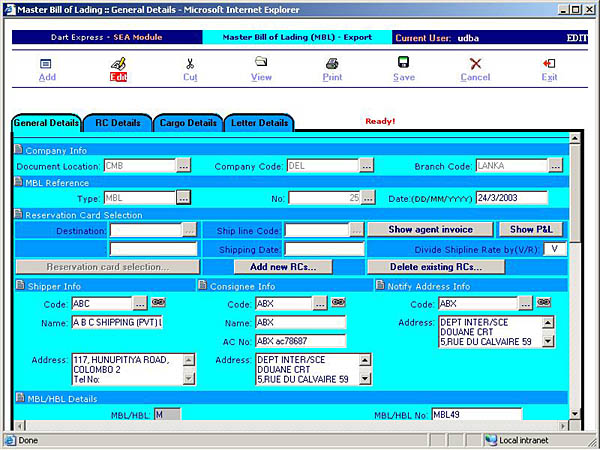Click the Save disk icon
600x450 pixels.
404,63
